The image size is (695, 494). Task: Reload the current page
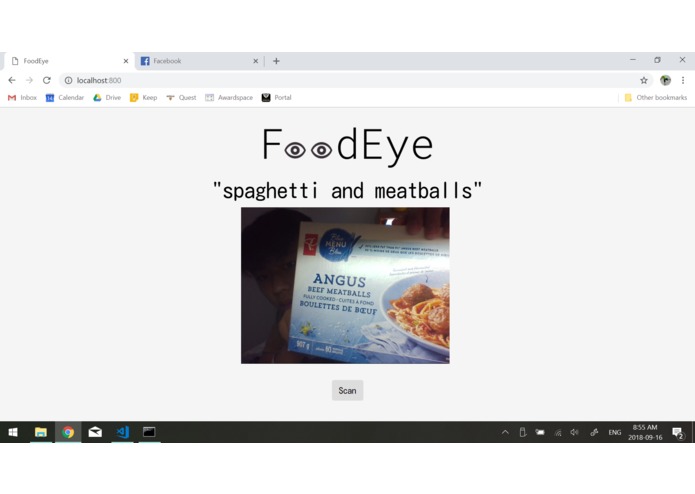click(x=47, y=80)
